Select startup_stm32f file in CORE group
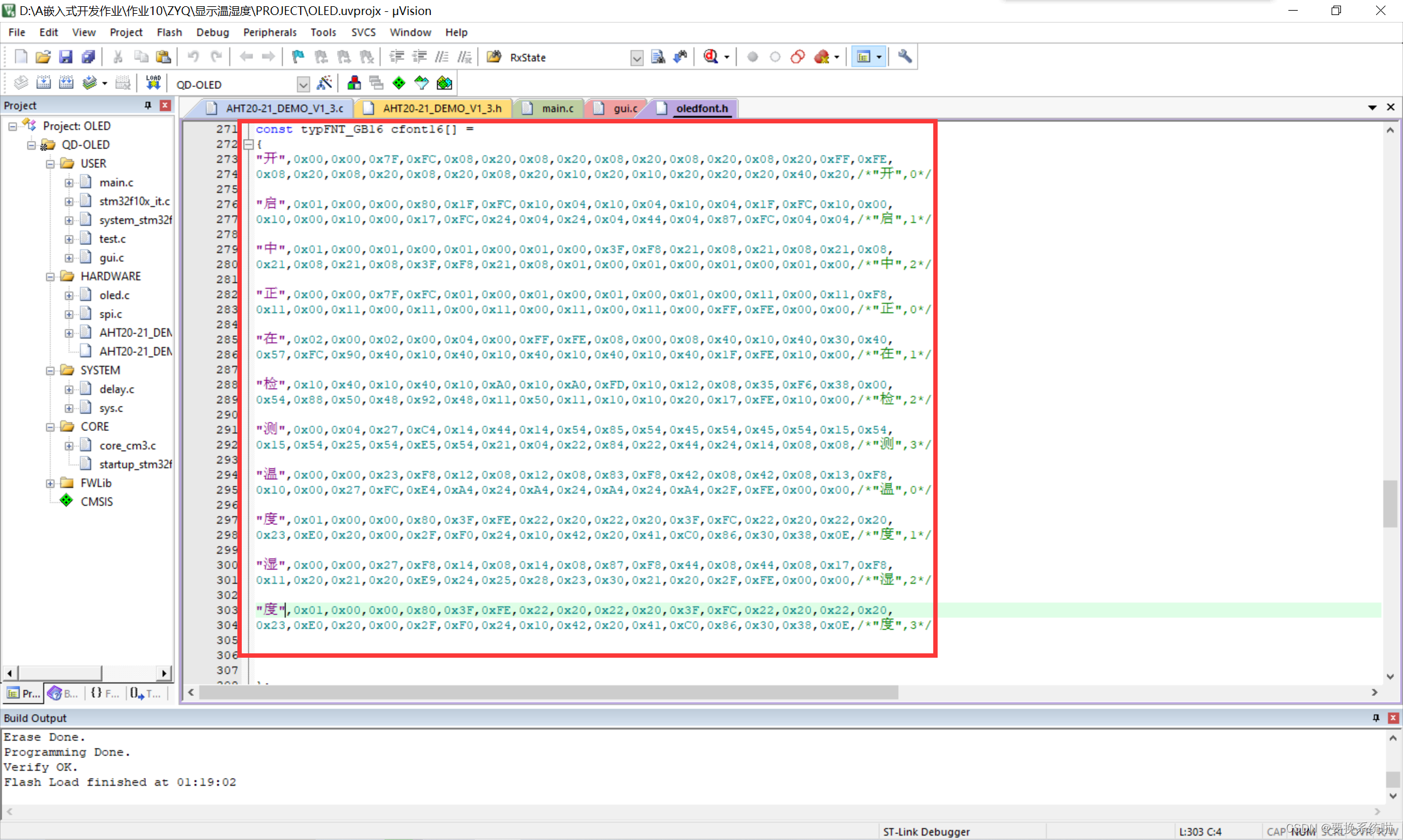This screenshot has height=840, width=1403. [x=135, y=464]
